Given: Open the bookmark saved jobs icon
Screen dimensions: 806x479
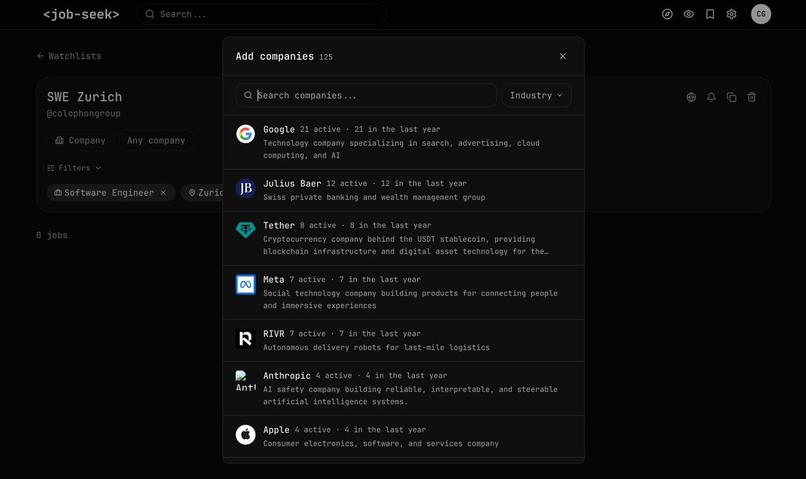Looking at the screenshot, I should [710, 14].
